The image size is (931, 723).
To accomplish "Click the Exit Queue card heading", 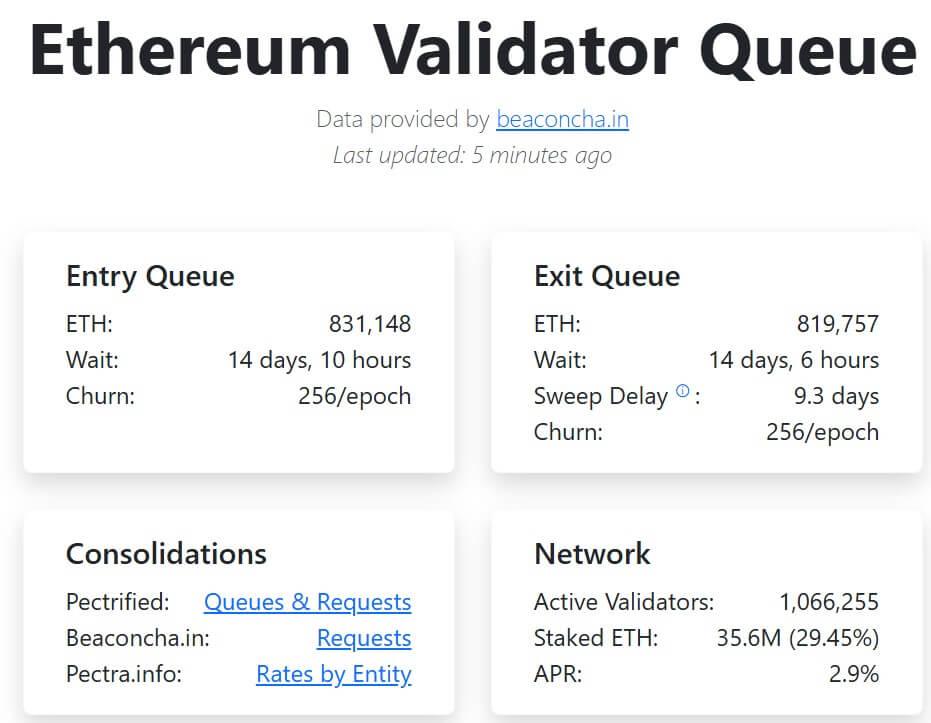I will (x=606, y=277).
